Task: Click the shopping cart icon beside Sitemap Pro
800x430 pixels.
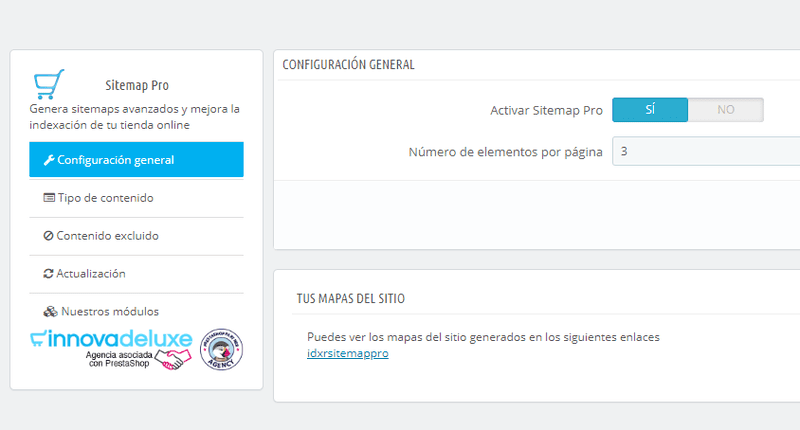Action: (x=48, y=83)
